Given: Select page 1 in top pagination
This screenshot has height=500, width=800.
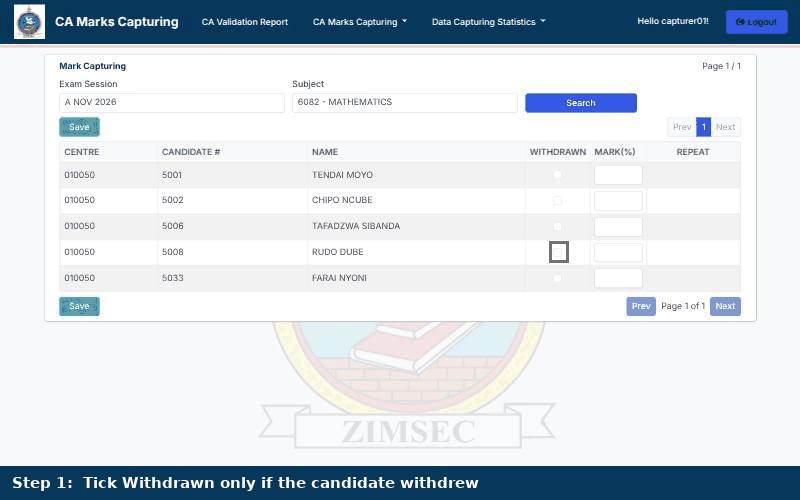Looking at the screenshot, I should [x=703, y=127].
